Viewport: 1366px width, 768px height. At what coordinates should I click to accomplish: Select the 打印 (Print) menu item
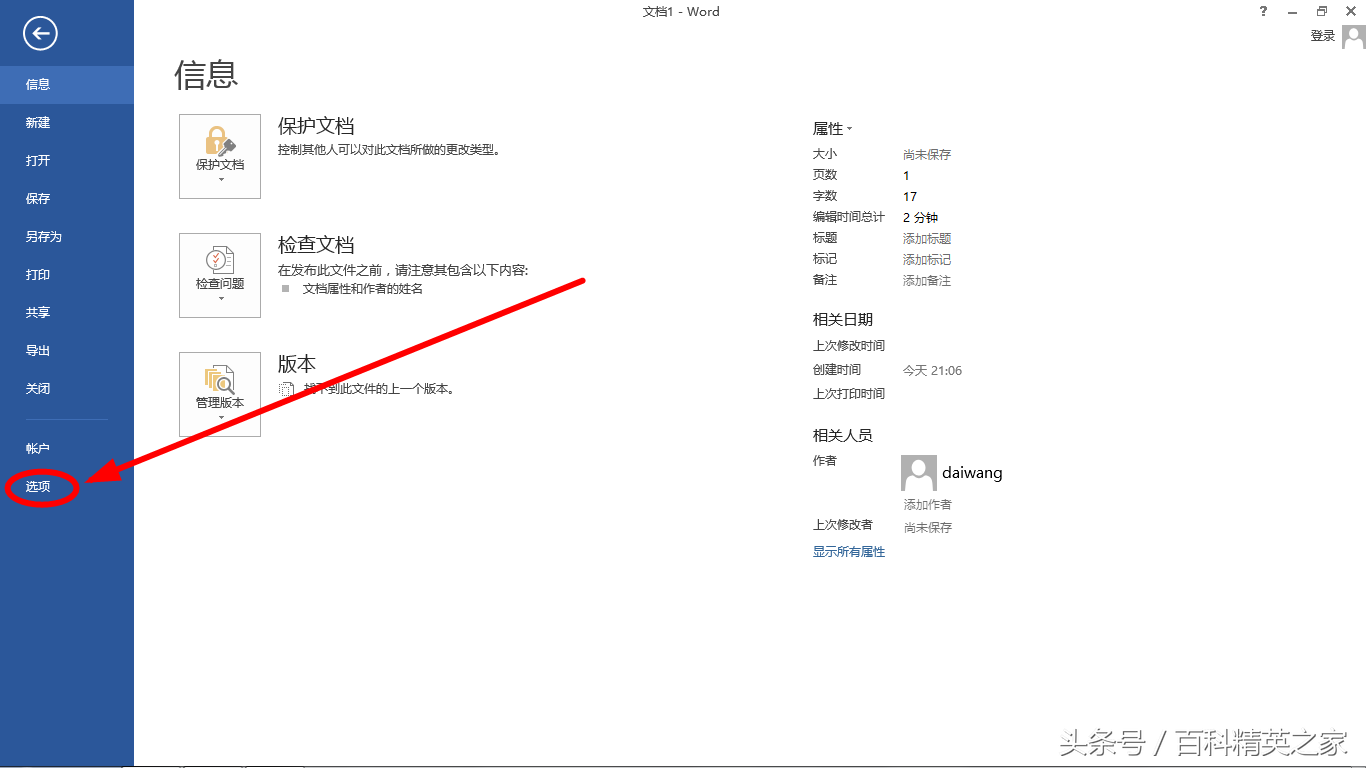pos(67,275)
